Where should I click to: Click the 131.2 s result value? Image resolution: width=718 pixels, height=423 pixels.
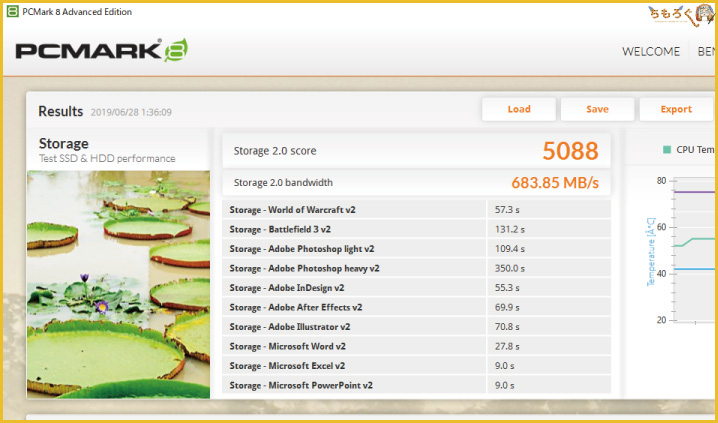coord(509,229)
